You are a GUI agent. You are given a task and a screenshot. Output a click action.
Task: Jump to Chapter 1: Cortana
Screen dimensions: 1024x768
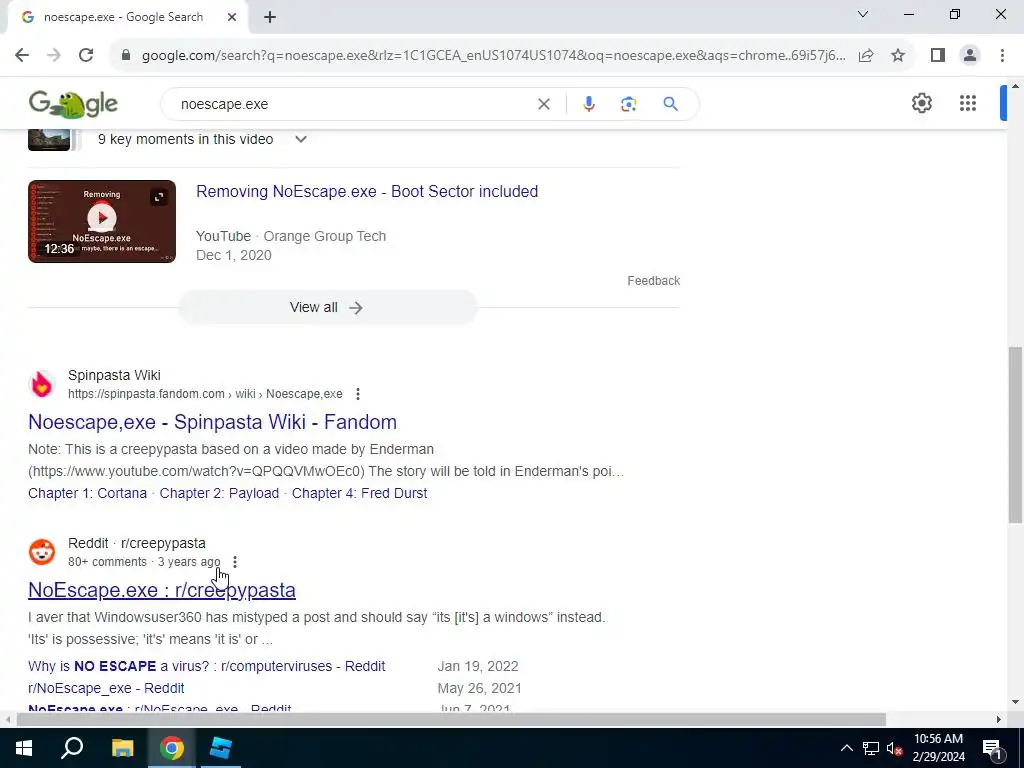tap(88, 493)
